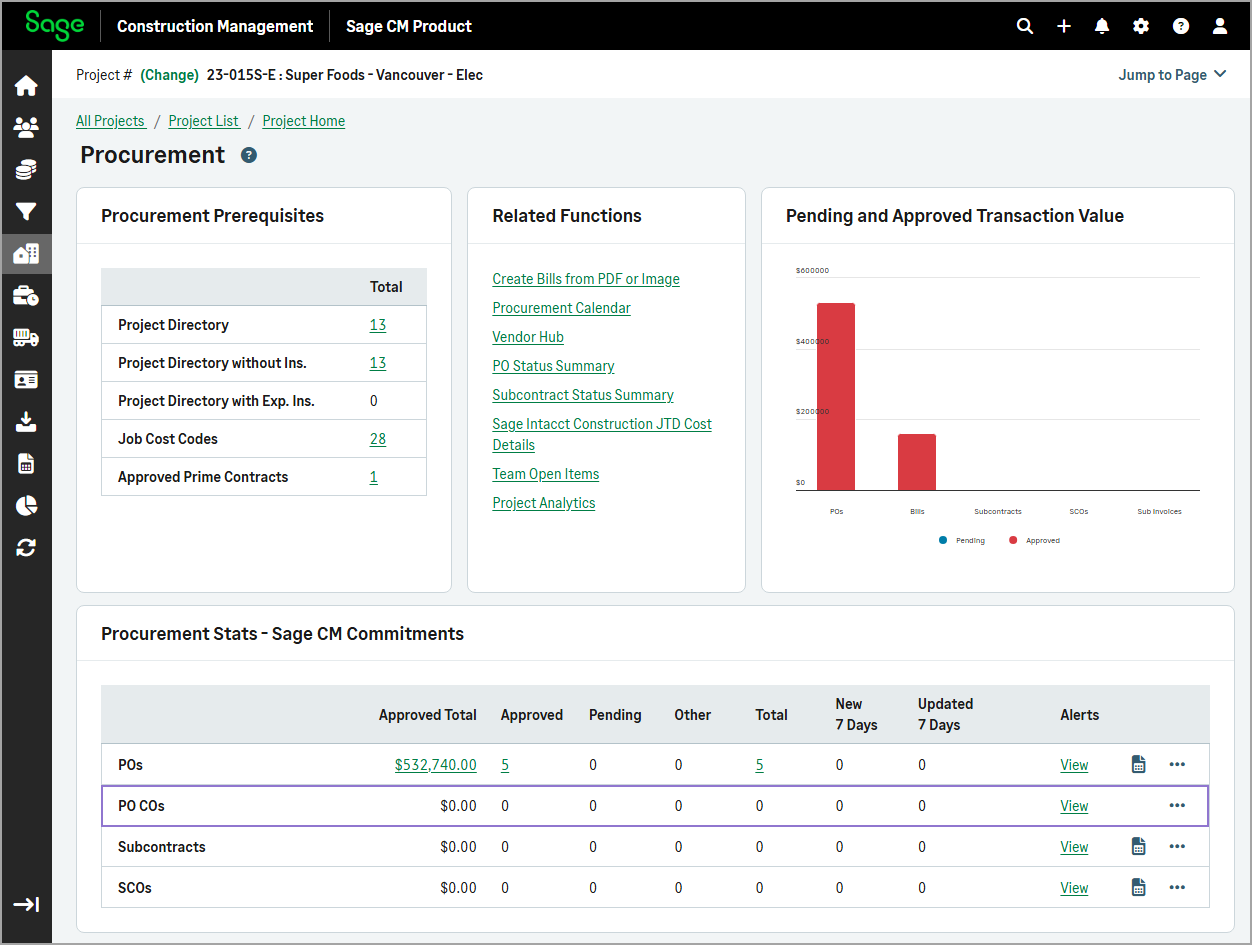Go to Project Home breadcrumb
This screenshot has height=945, width=1252.
coord(304,121)
